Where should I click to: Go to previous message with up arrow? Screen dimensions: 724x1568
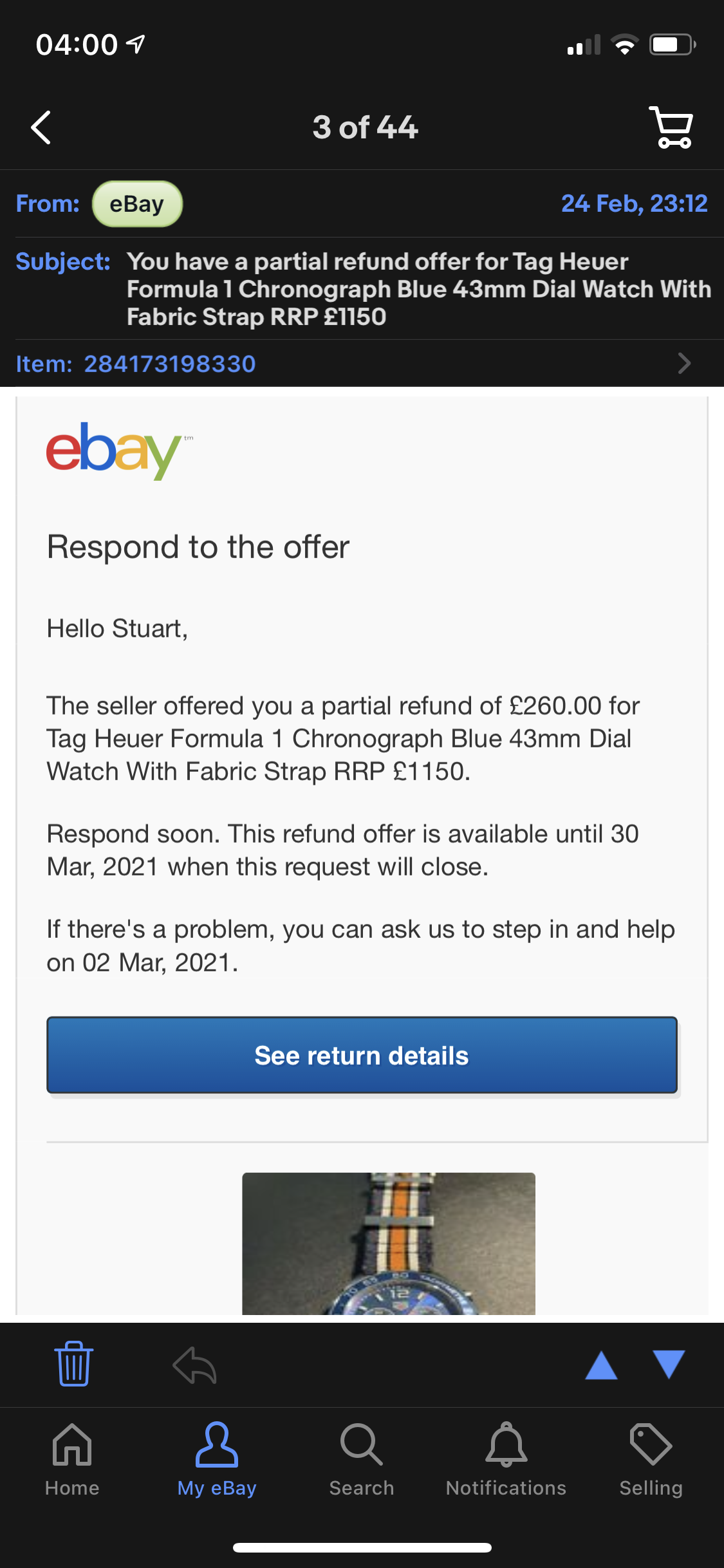click(601, 1365)
